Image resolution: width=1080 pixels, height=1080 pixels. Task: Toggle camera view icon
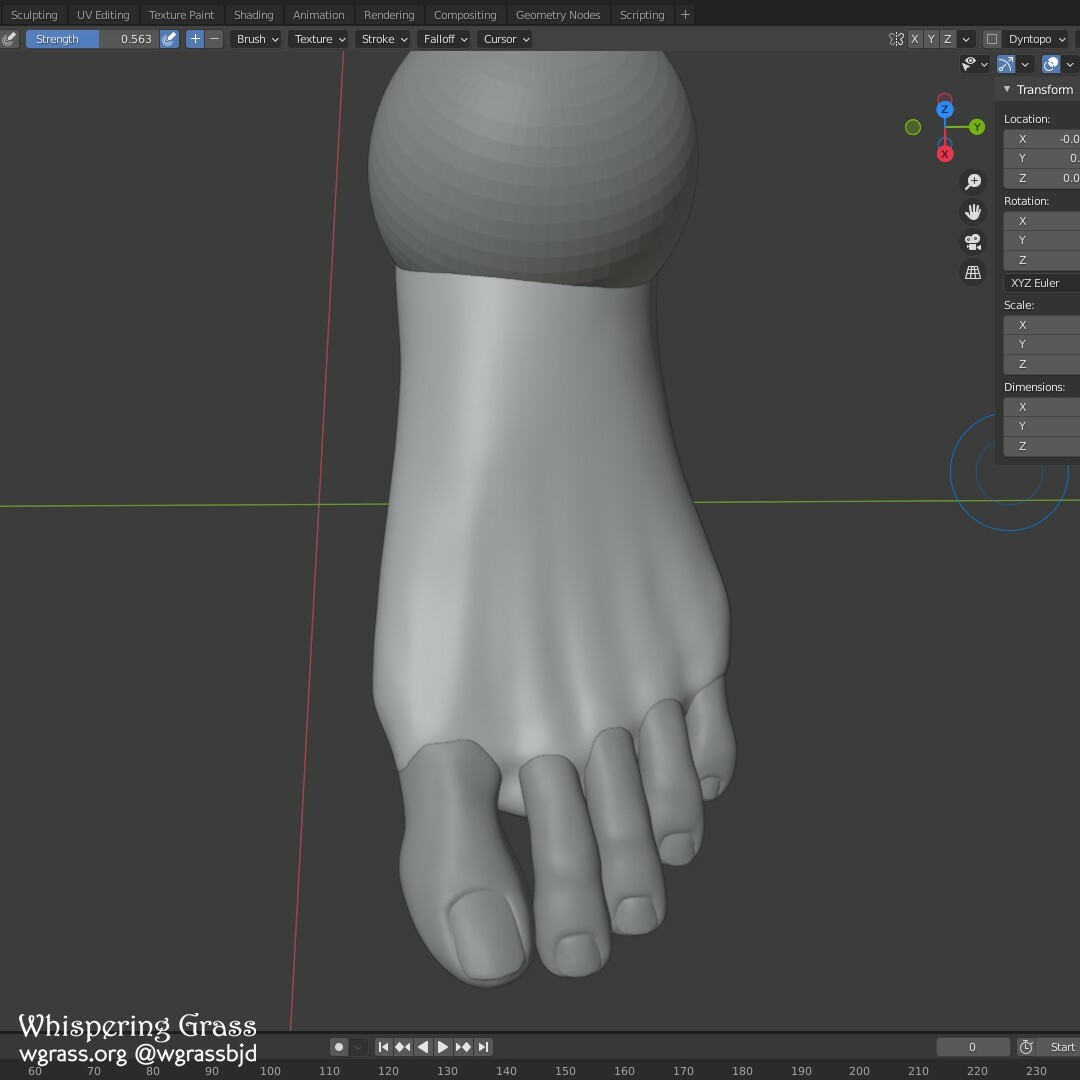point(973,242)
